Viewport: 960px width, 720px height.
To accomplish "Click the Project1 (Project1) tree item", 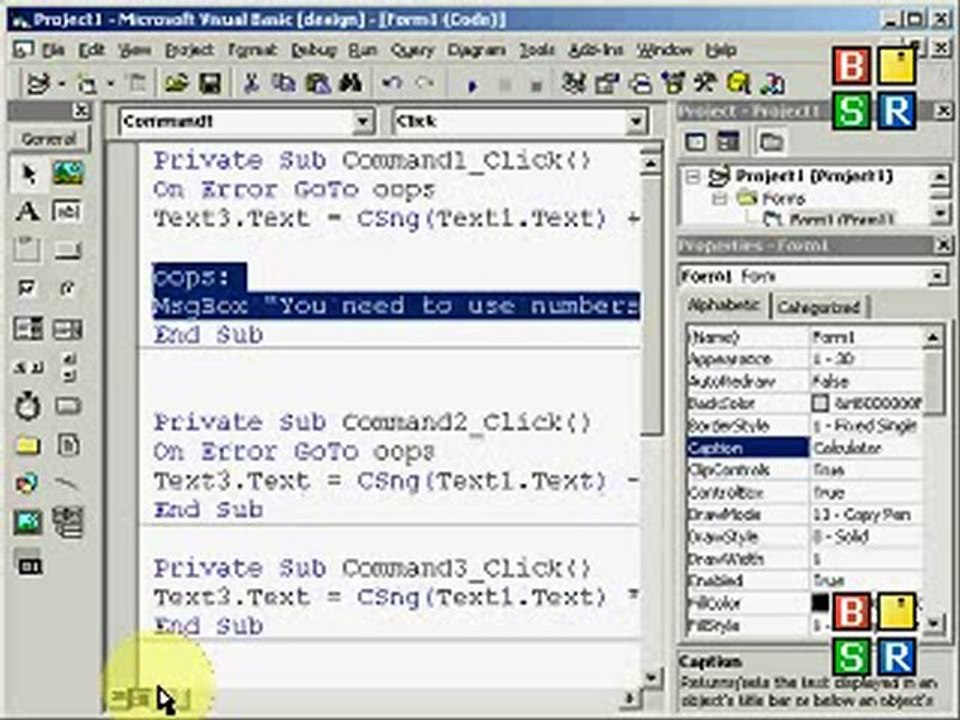I will 814,177.
